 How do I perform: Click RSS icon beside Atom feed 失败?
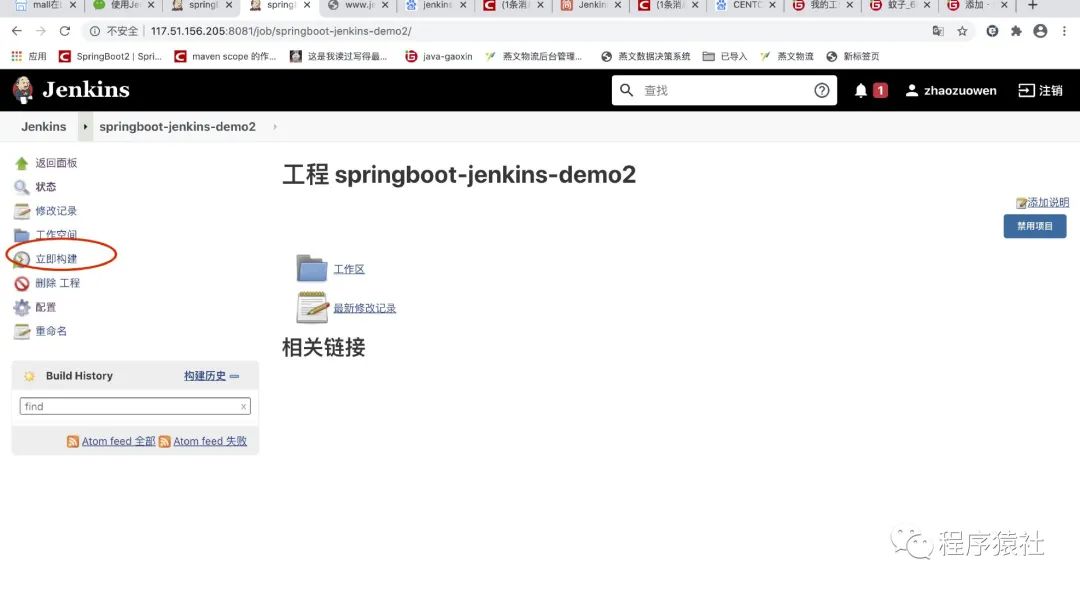[165, 442]
